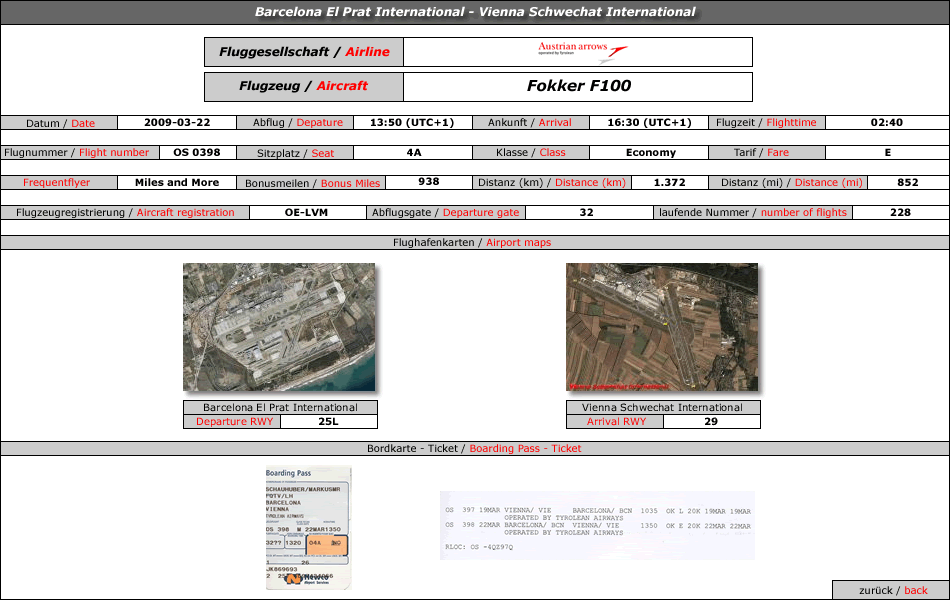
Task: Select frequent flyer value Miles and More
Action: tap(177, 182)
